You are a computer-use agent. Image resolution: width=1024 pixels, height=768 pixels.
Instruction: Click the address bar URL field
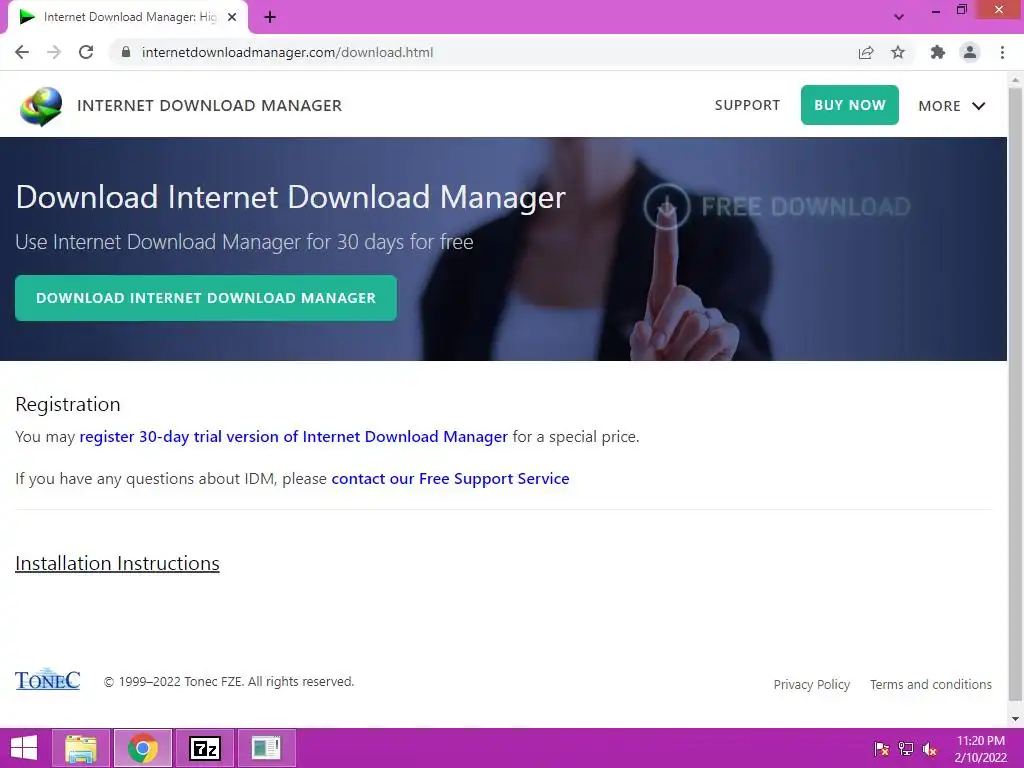[483, 52]
